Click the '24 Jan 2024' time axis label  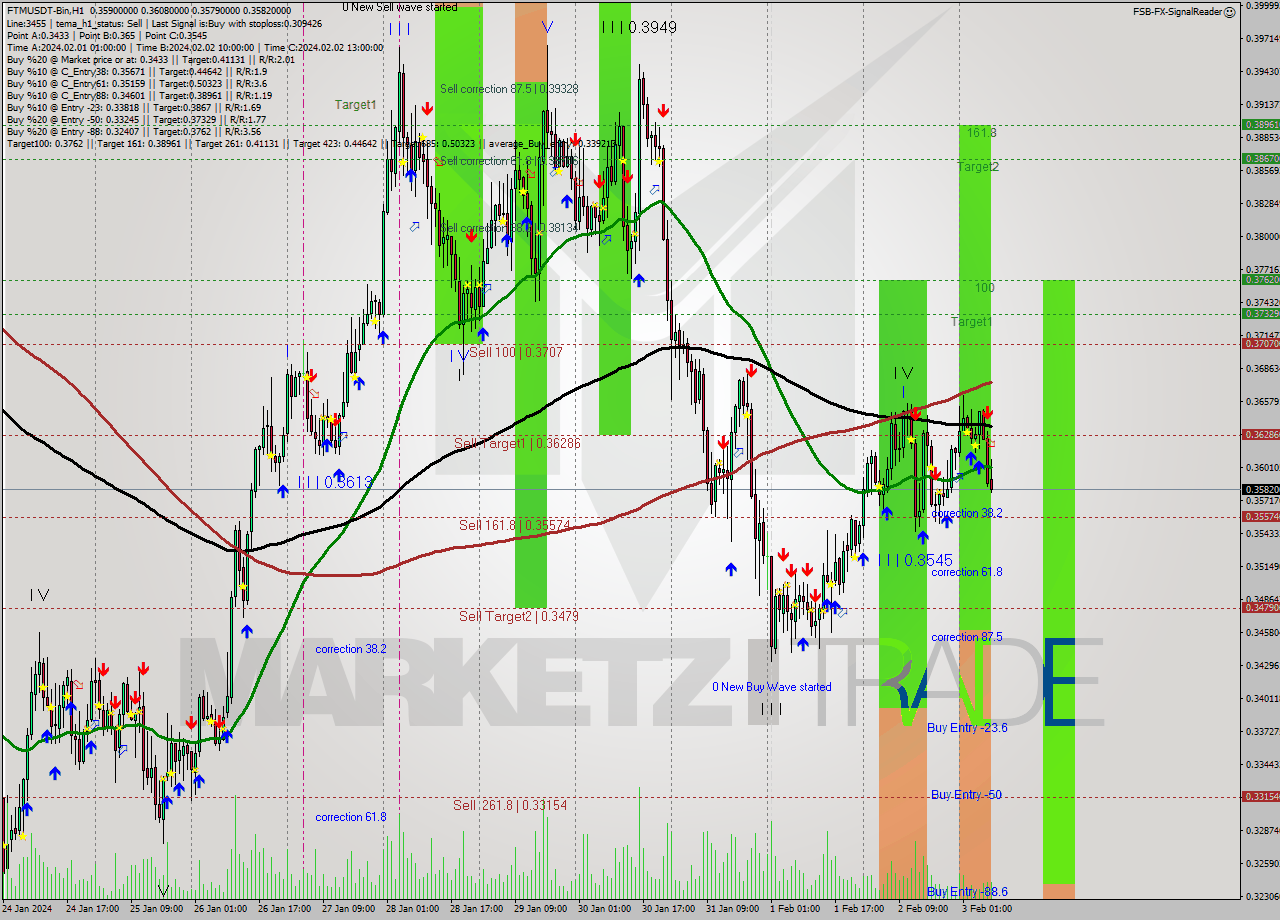[28, 909]
